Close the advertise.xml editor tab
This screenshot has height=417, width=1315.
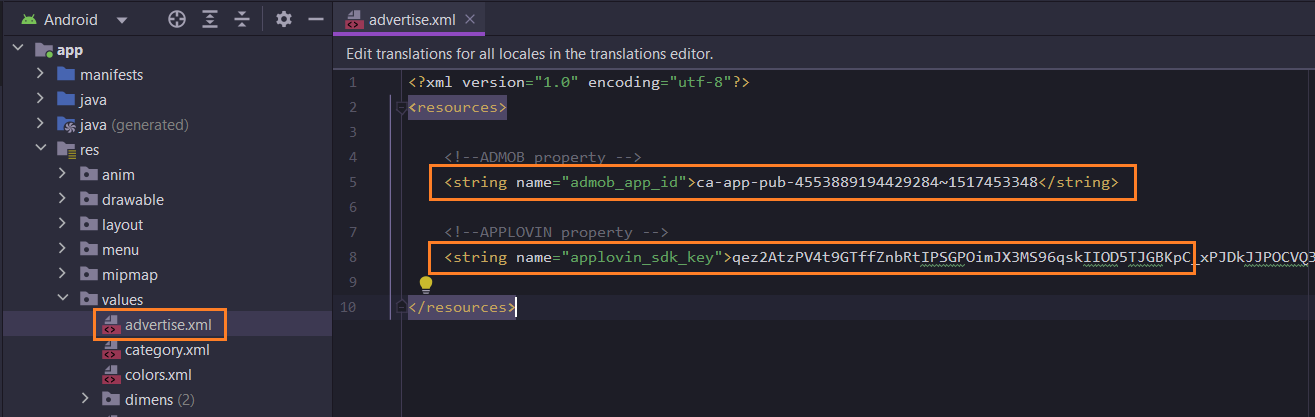click(471, 19)
